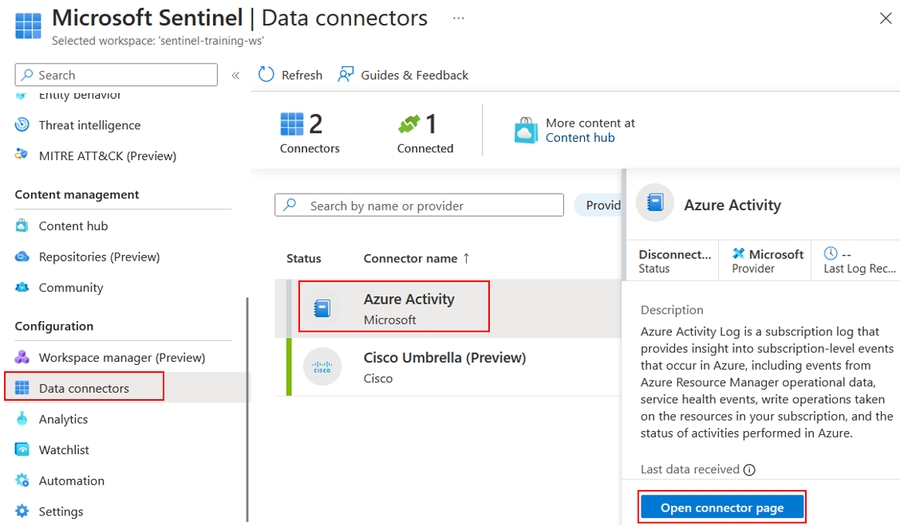Click the Threat intelligence icon in sidebar
The width and height of the screenshot is (900, 529).
[x=22, y=125]
